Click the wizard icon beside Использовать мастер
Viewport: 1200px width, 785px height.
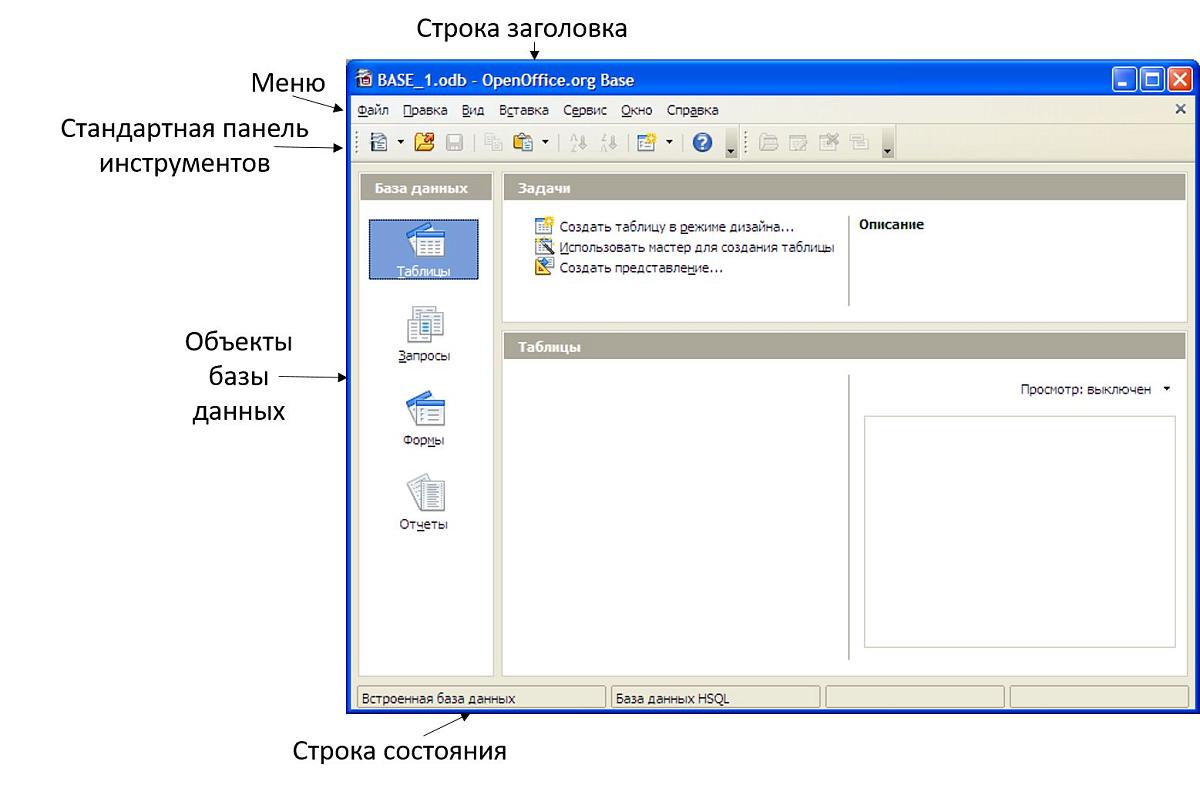click(x=544, y=247)
